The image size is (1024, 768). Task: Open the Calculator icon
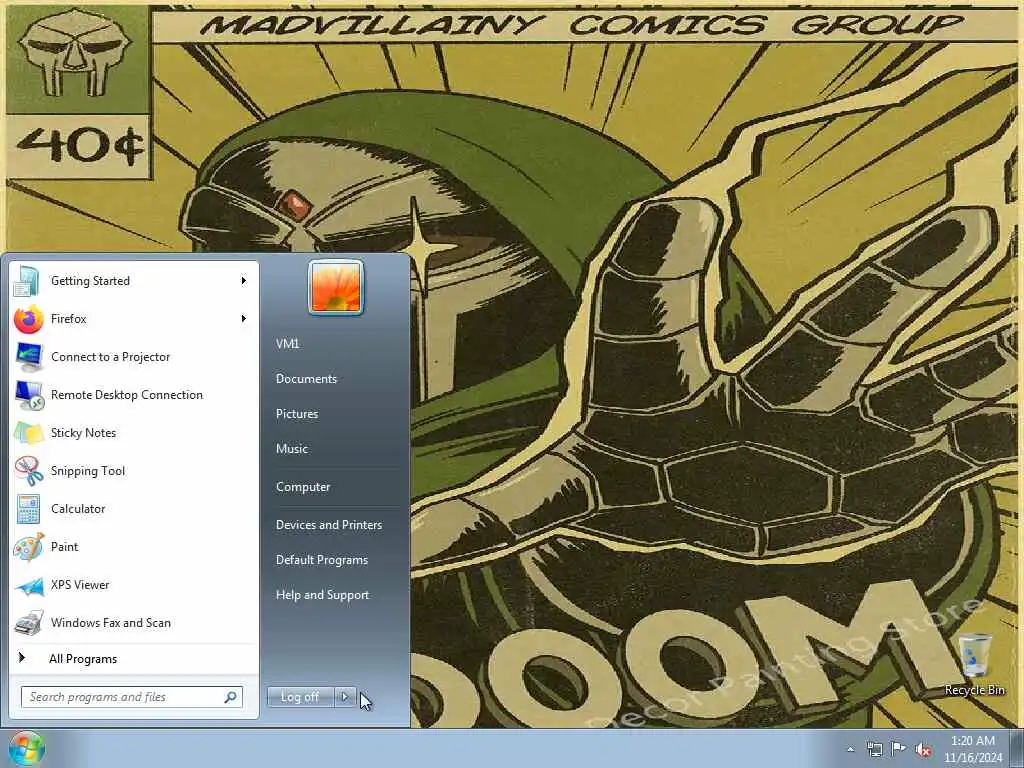(x=29, y=509)
